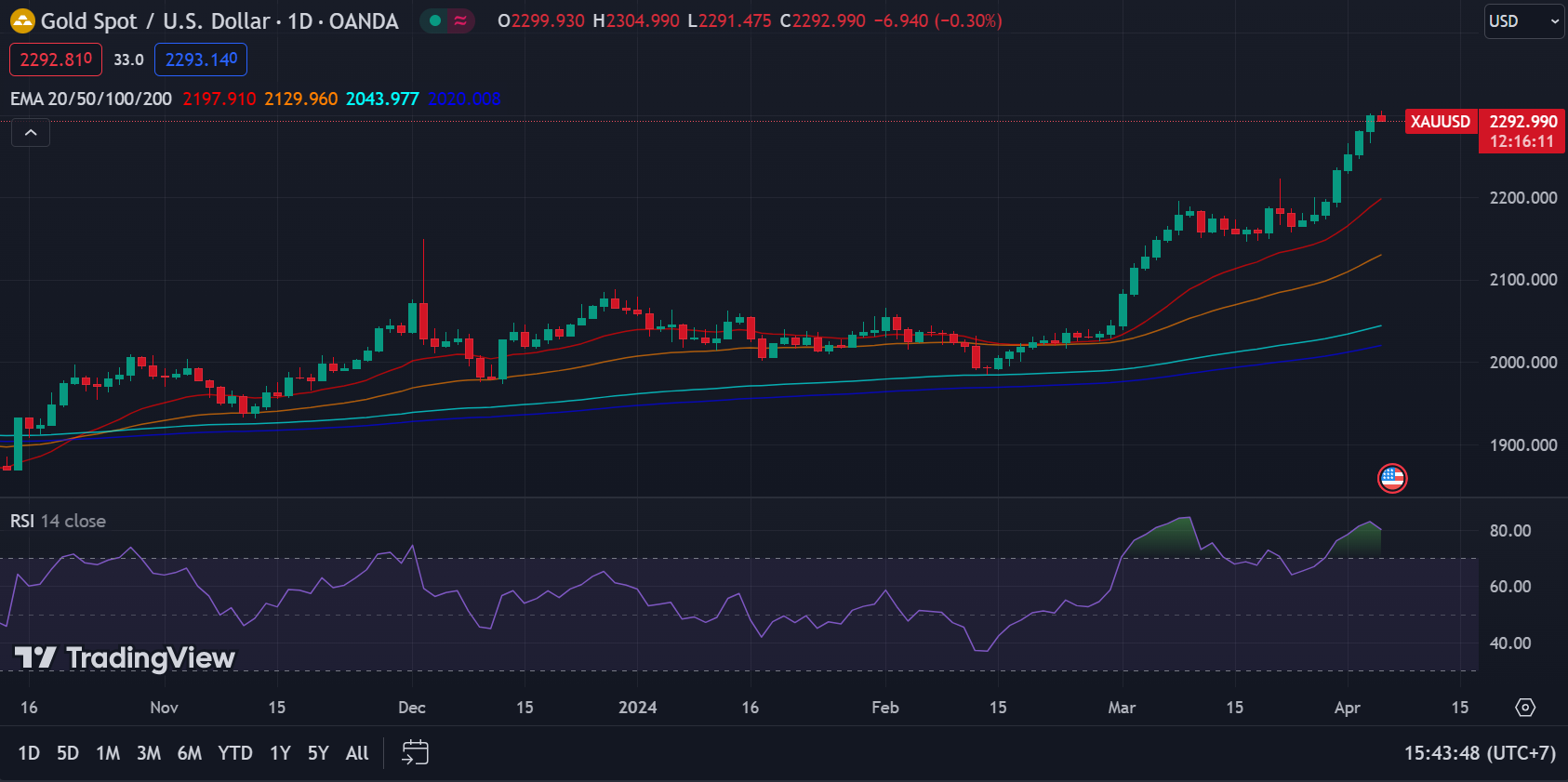
Task: Select the YTD time range
Action: (x=234, y=752)
